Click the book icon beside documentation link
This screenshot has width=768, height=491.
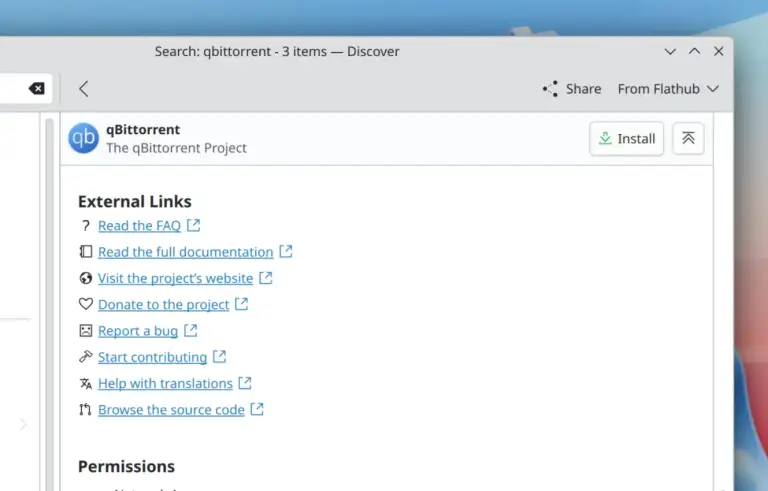coord(86,252)
